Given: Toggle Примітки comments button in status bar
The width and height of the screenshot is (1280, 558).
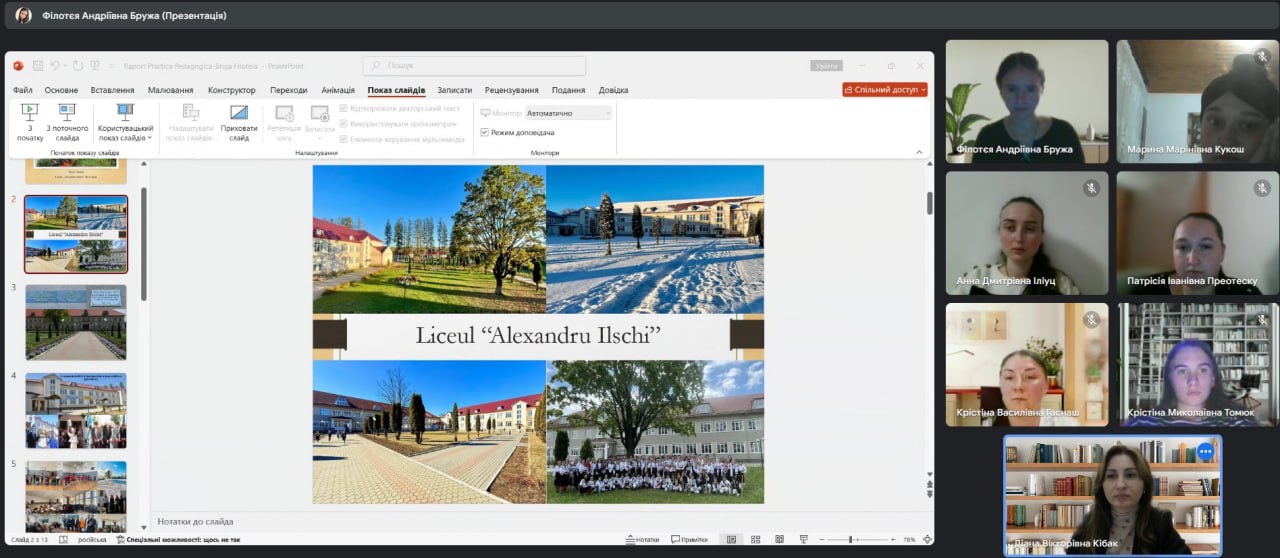Looking at the screenshot, I should click(x=689, y=540).
